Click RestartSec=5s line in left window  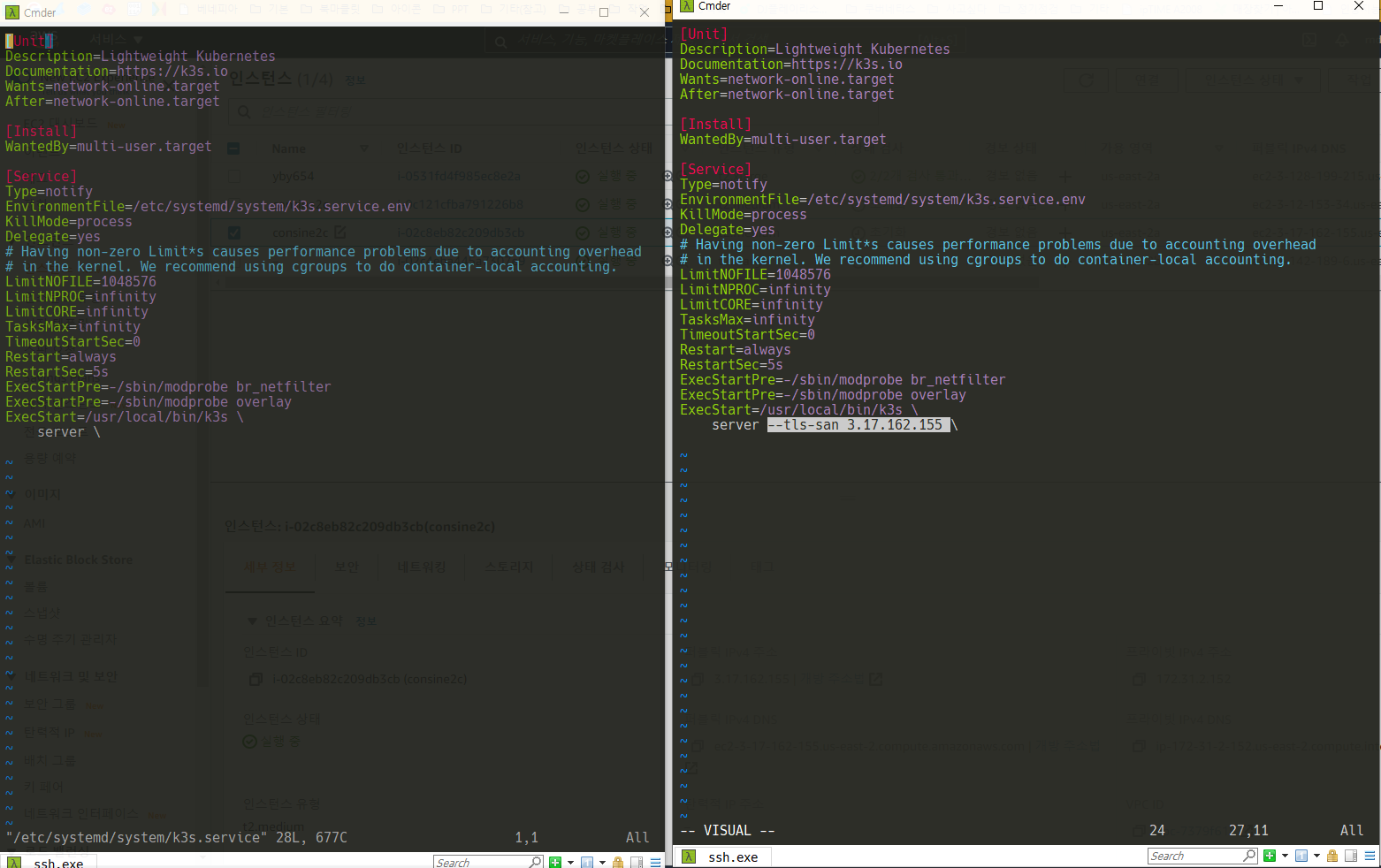tap(57, 372)
